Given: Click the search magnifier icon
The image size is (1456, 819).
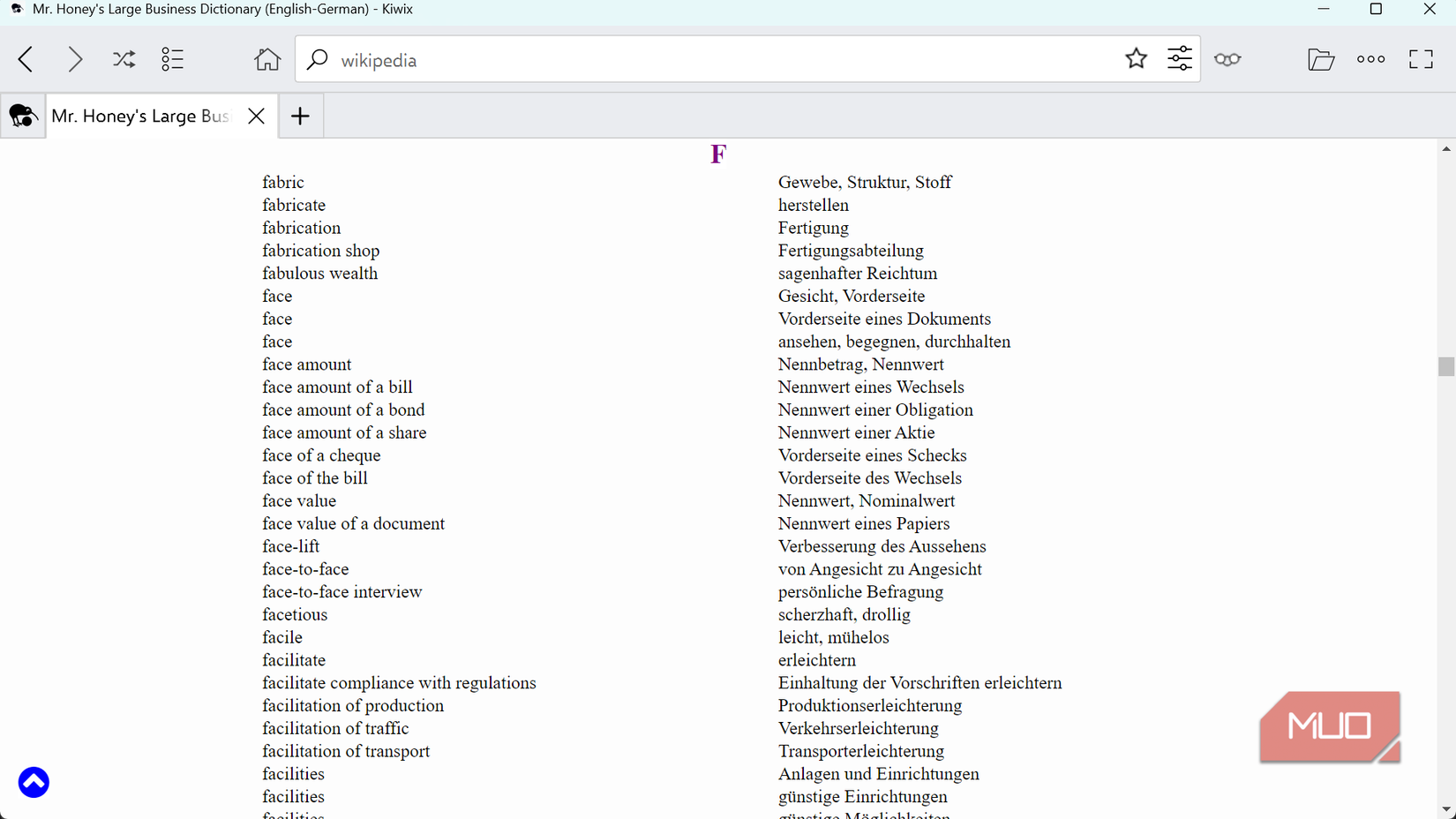Looking at the screenshot, I should click(x=317, y=59).
